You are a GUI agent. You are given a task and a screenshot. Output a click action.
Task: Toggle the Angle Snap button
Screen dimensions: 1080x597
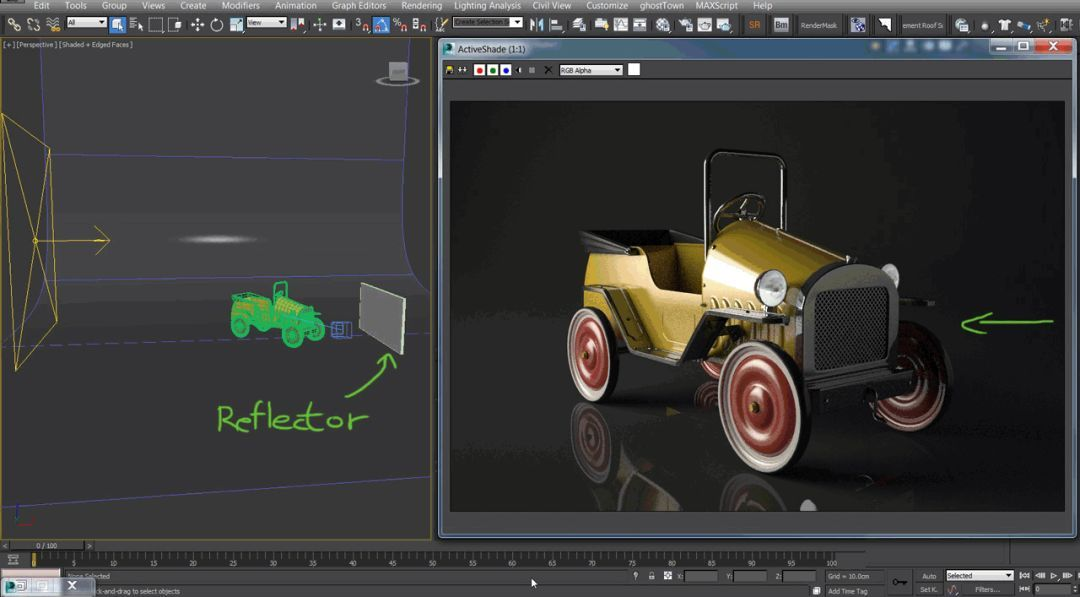pyautogui.click(x=381, y=24)
